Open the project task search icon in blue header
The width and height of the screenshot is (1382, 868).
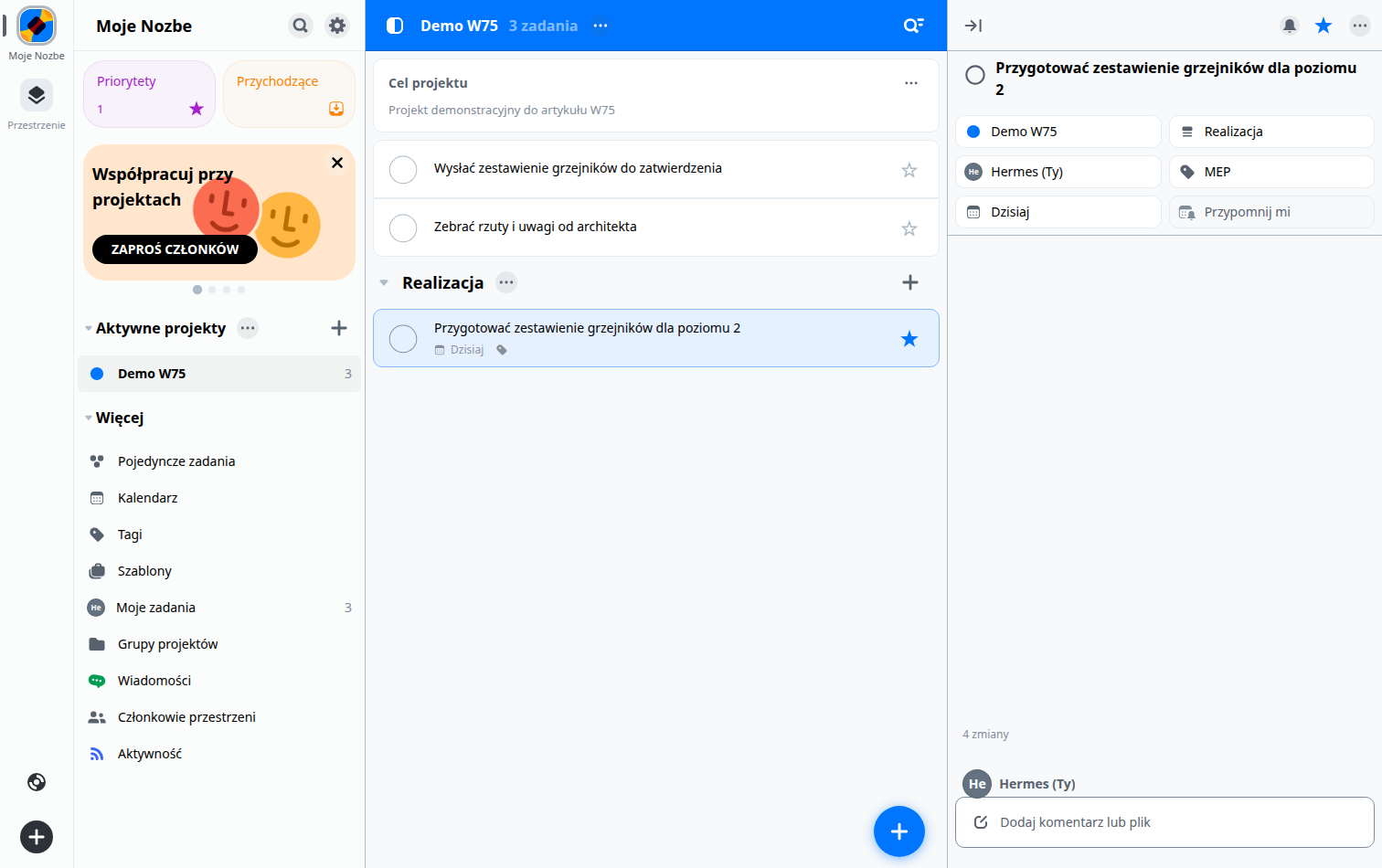point(913,26)
